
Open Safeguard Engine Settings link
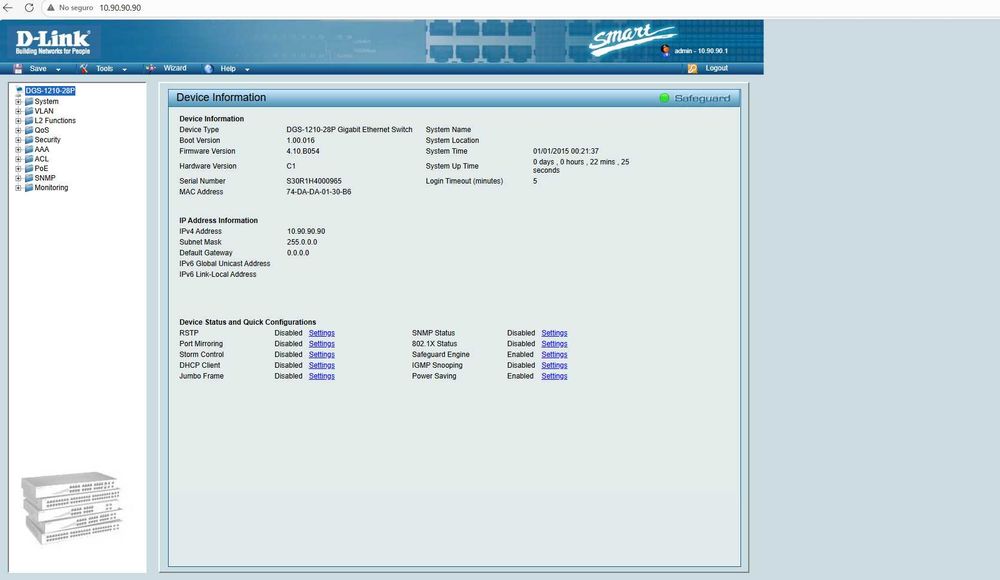pos(554,355)
